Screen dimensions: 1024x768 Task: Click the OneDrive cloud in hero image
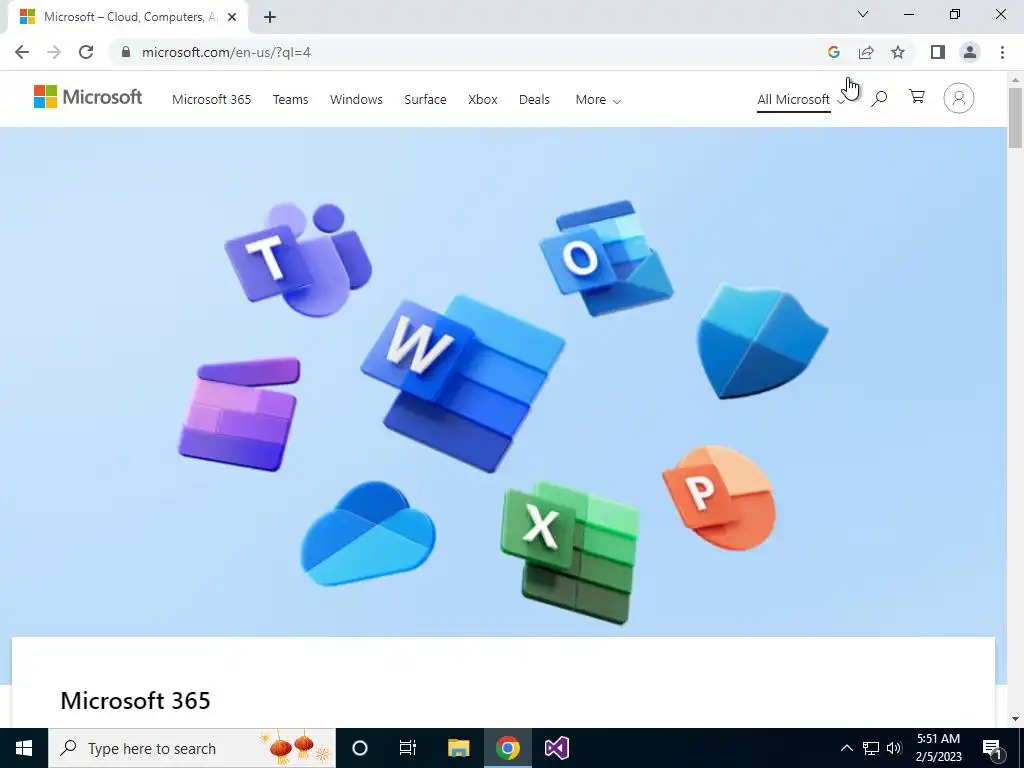(368, 534)
